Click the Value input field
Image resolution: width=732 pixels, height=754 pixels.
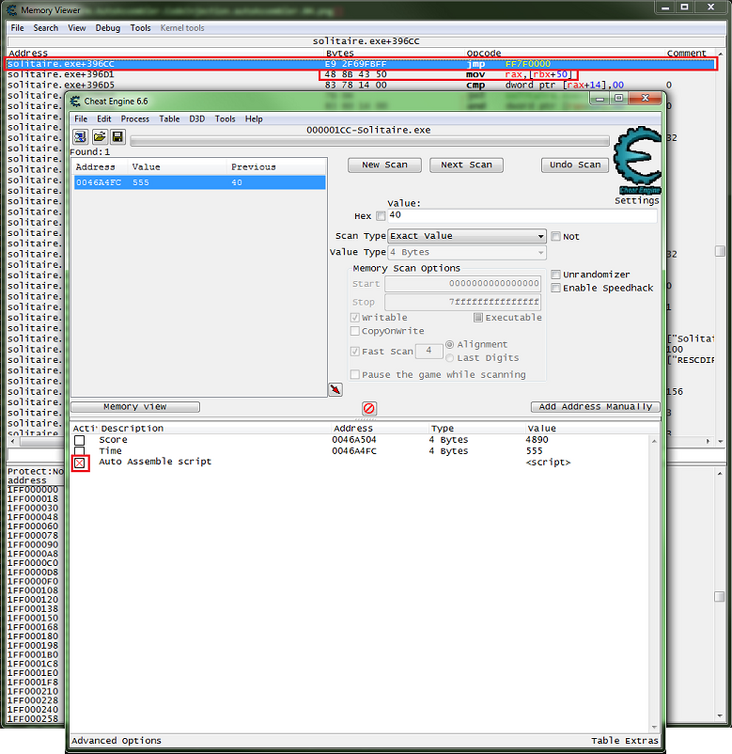[522, 215]
